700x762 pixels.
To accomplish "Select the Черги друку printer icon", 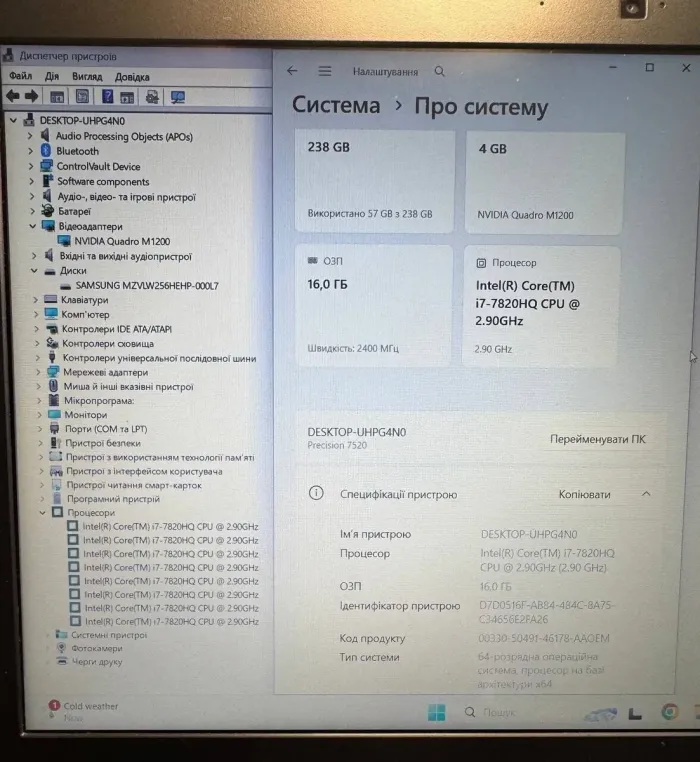I will pyautogui.click(x=62, y=661).
